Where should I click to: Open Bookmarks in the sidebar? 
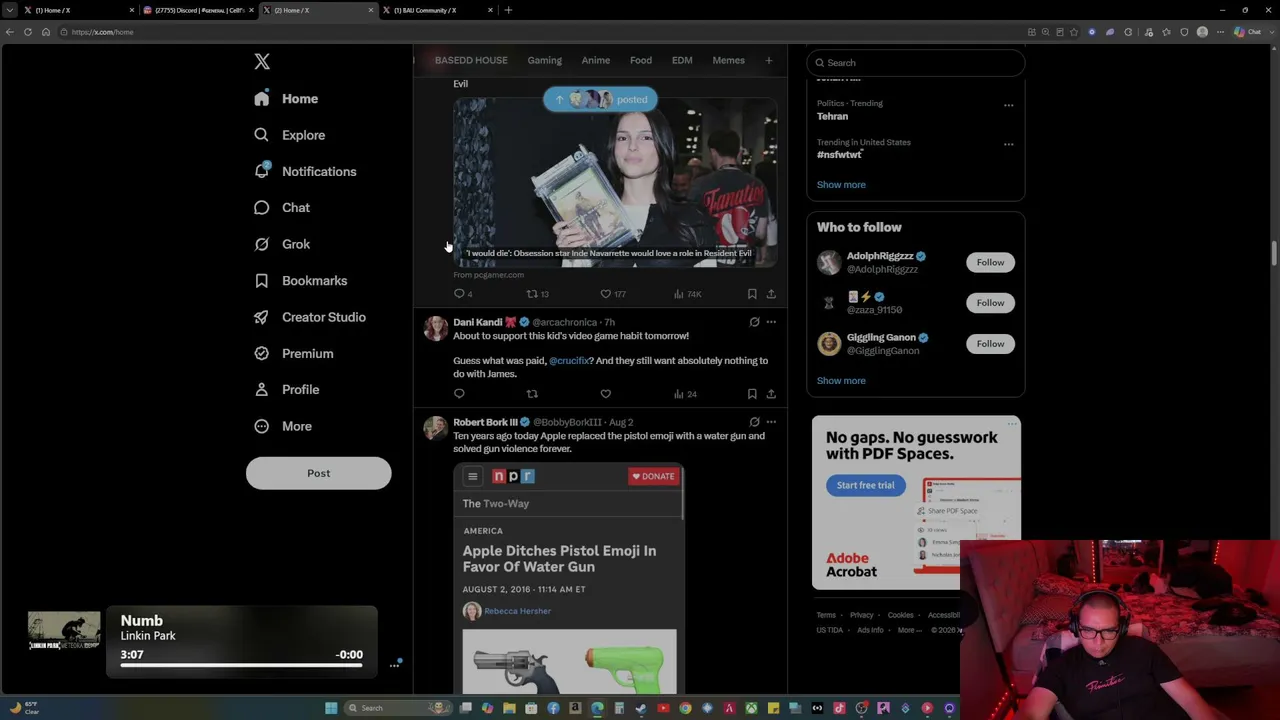click(300, 281)
